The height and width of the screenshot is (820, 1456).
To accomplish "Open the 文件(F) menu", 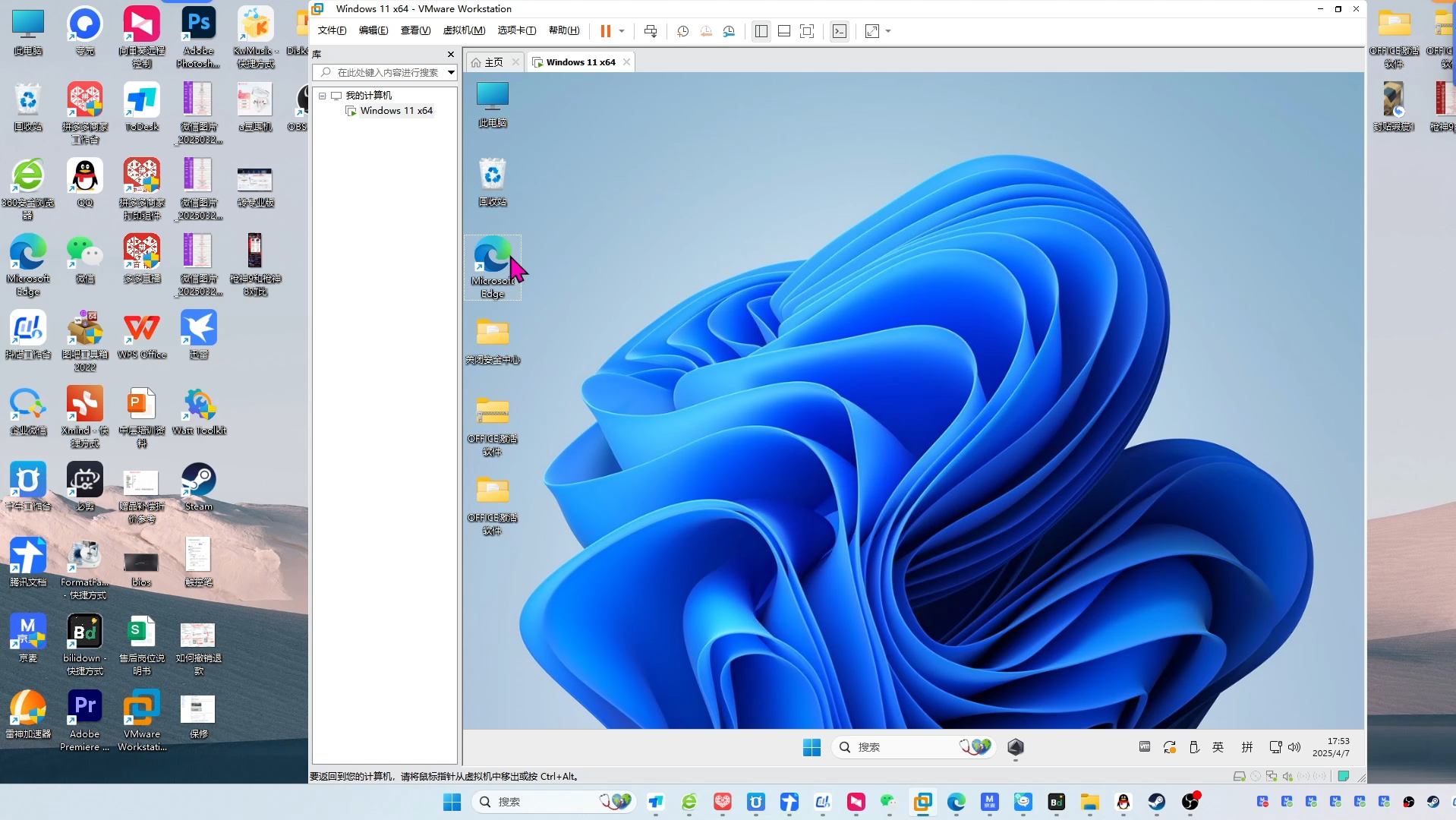I will coord(332,30).
